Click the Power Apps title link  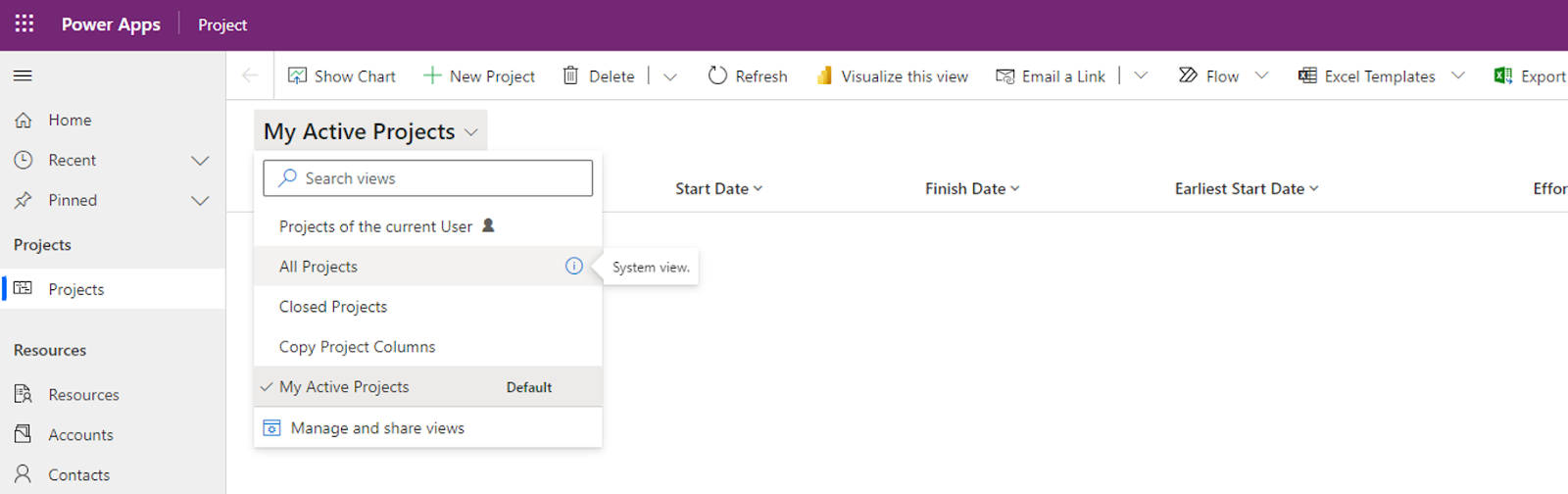coord(111,25)
